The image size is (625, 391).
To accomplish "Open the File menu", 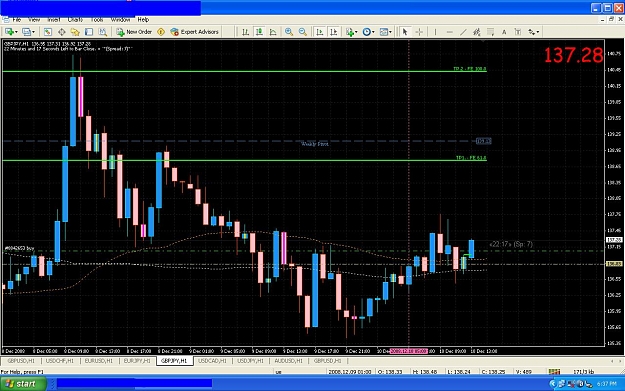I will (16, 19).
